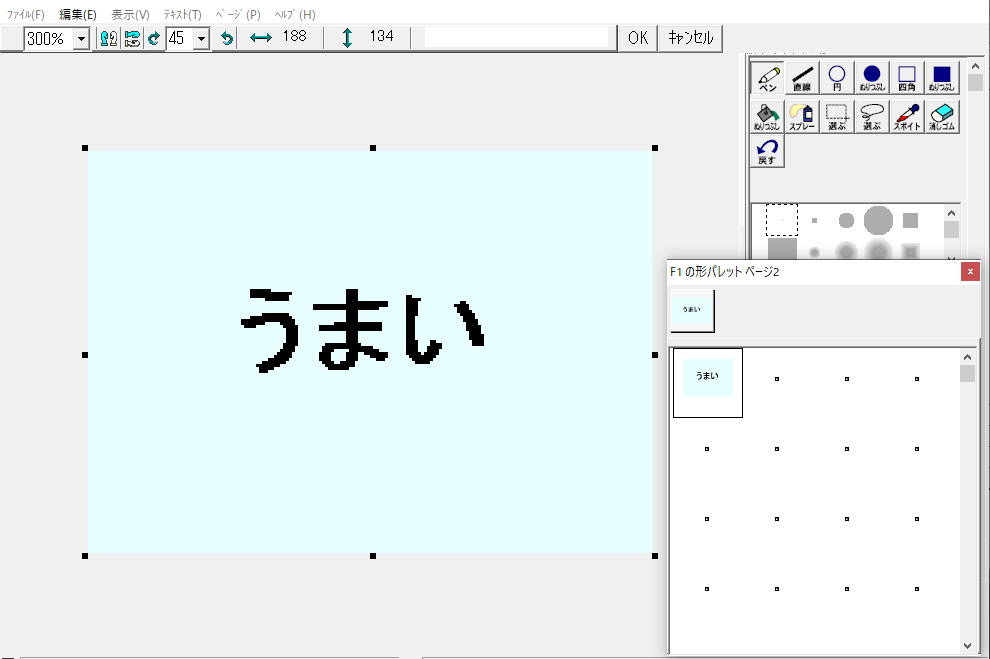Viewport: 990px width, 659px height.
Task: Click the vertical height arrow icon
Action: (x=347, y=38)
